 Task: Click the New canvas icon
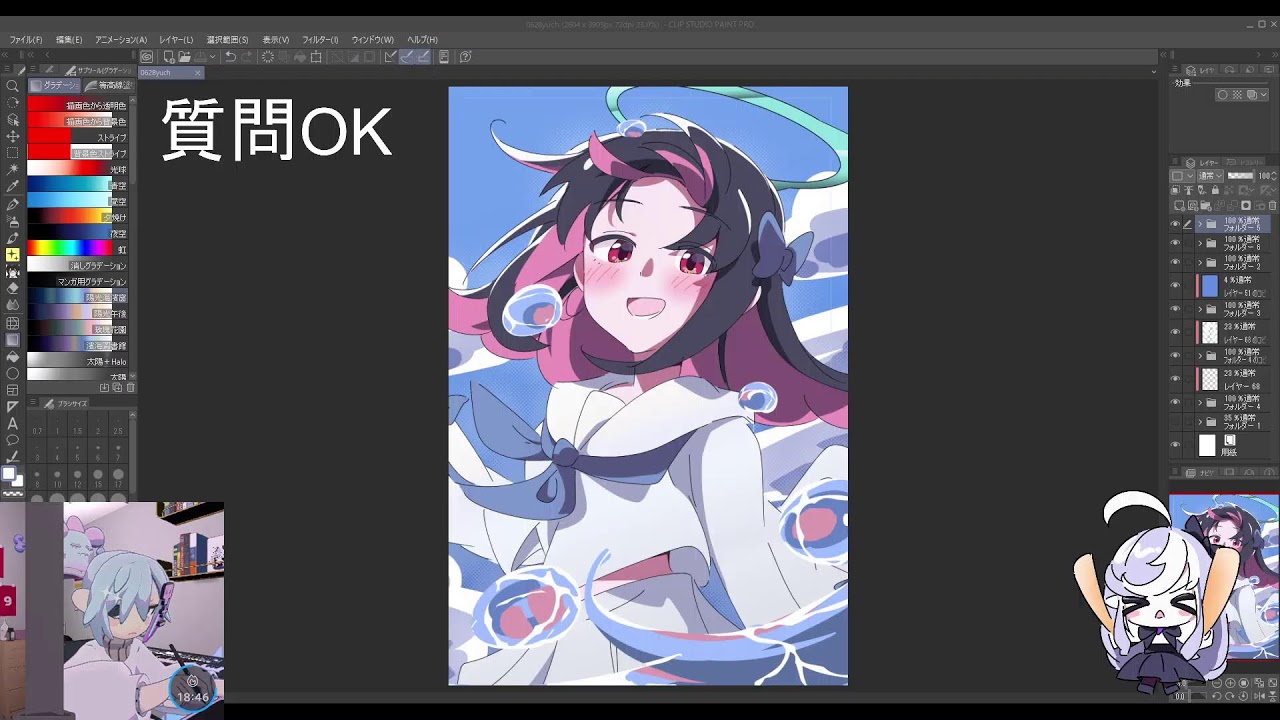click(x=169, y=57)
